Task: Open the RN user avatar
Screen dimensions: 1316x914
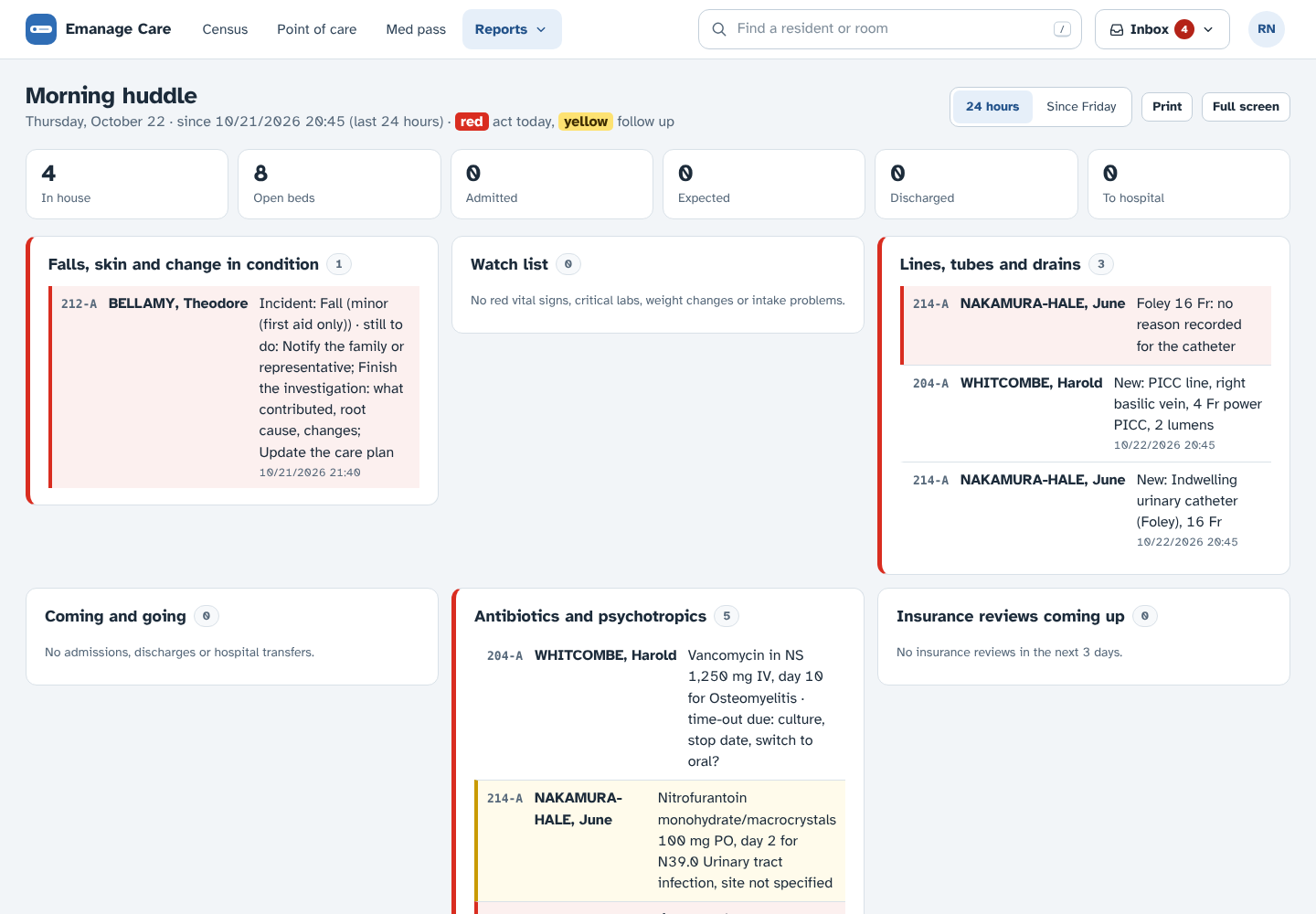Action: (x=1267, y=29)
